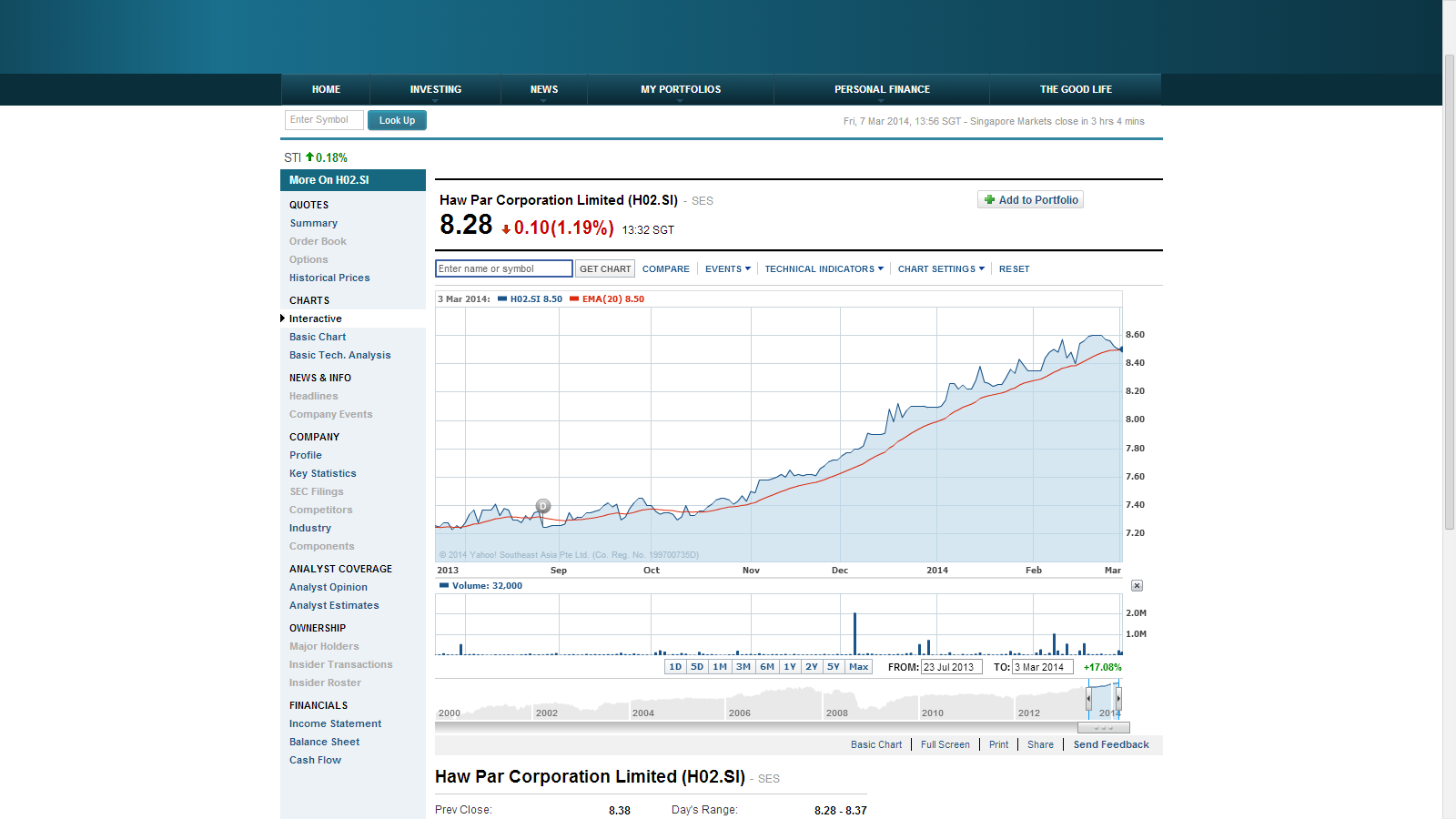Print the chart
The image size is (1456, 819).
(x=999, y=744)
